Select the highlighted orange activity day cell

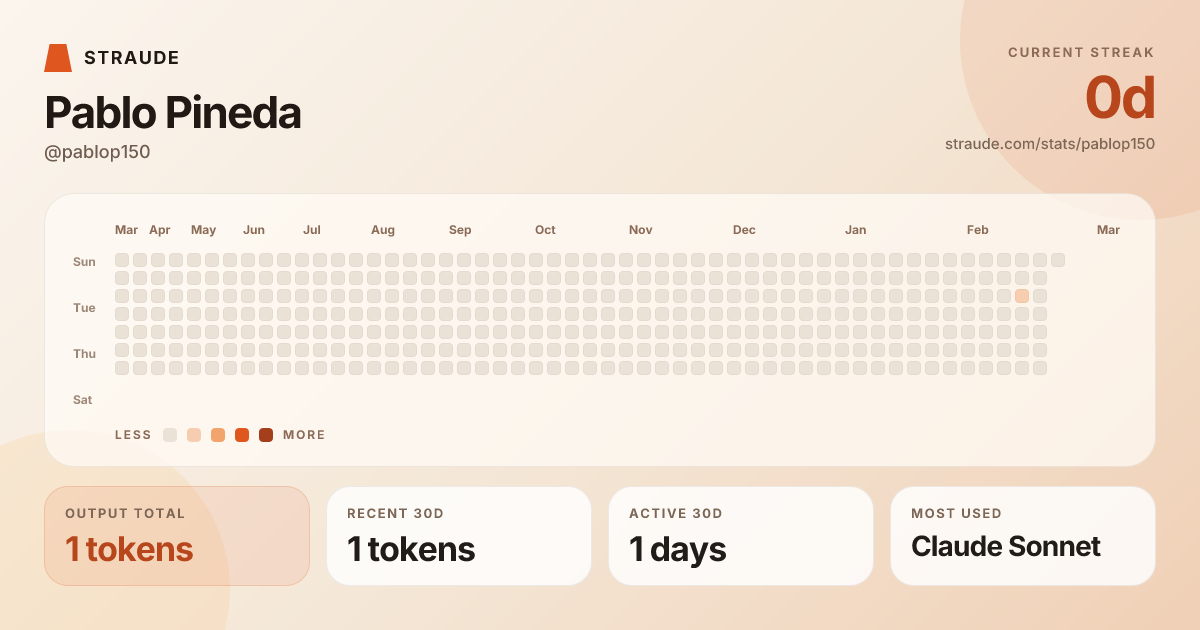[x=1022, y=296]
